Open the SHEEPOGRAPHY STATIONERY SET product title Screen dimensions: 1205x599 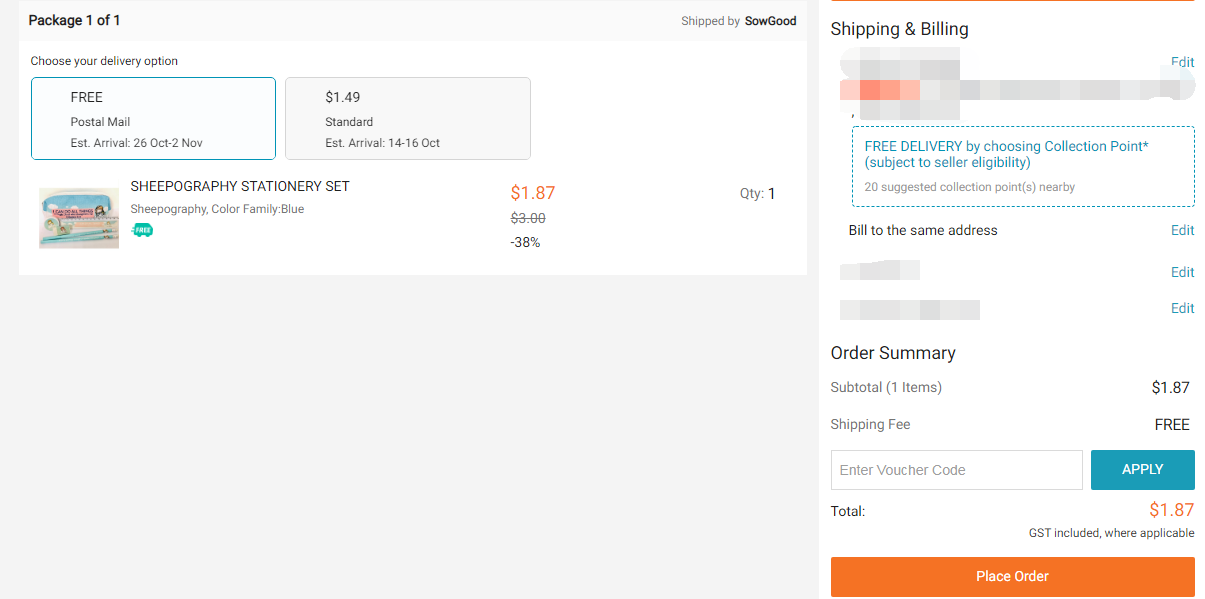240,187
